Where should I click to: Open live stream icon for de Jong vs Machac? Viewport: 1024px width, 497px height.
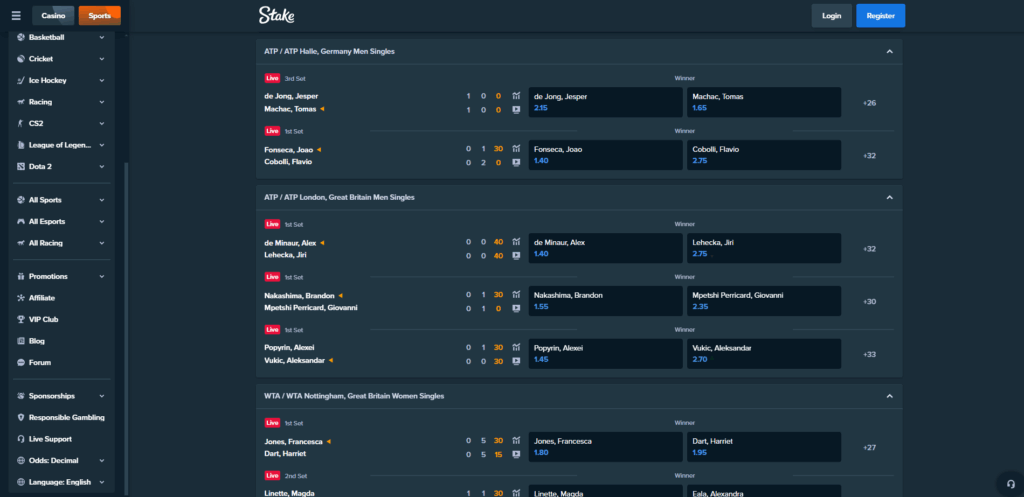point(516,110)
